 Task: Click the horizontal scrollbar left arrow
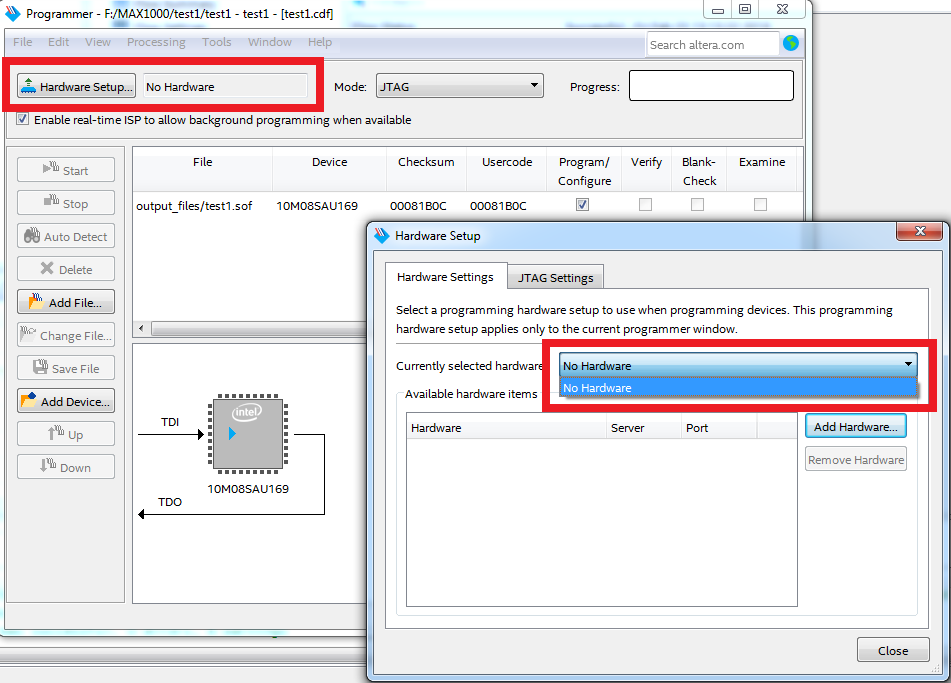141,328
